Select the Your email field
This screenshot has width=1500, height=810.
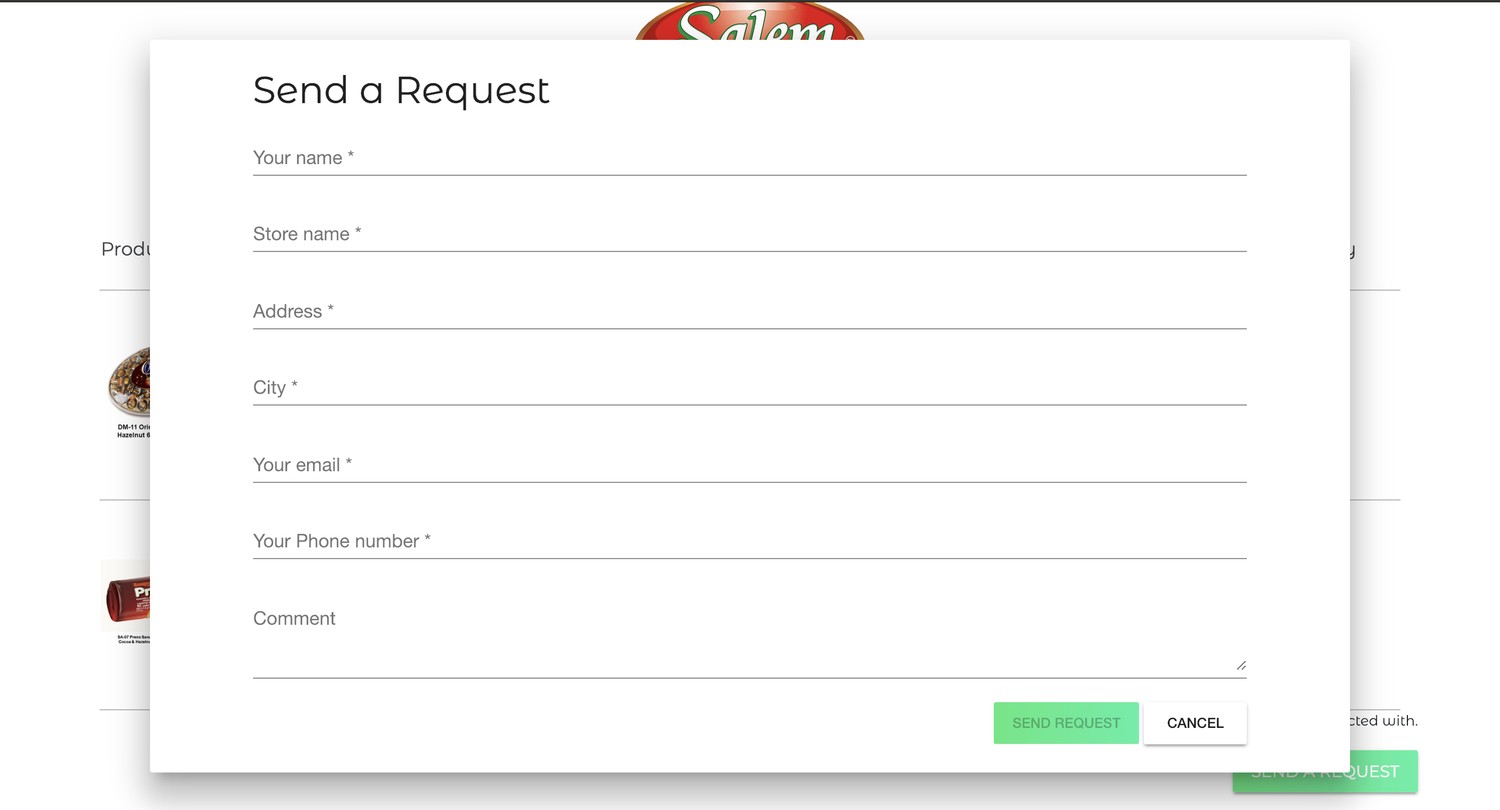coord(749,465)
